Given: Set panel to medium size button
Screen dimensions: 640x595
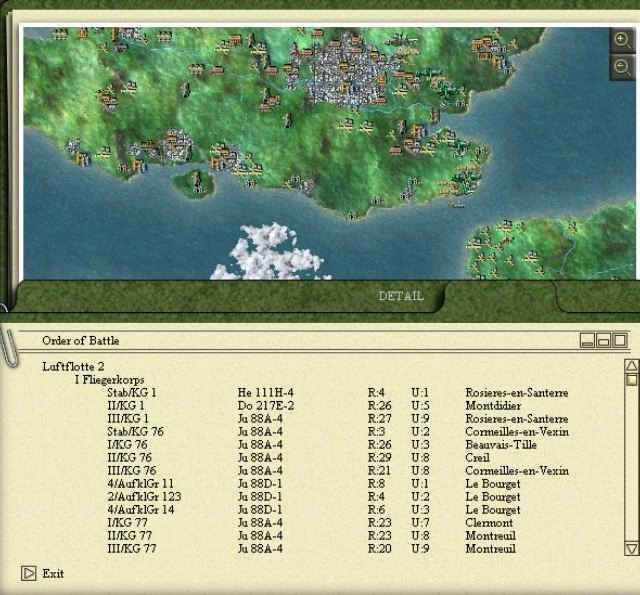Looking at the screenshot, I should [x=604, y=341].
